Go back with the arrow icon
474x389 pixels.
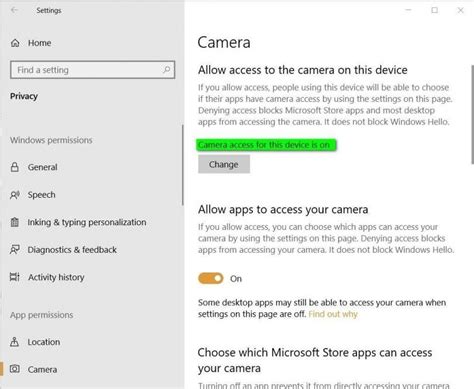tap(14, 10)
